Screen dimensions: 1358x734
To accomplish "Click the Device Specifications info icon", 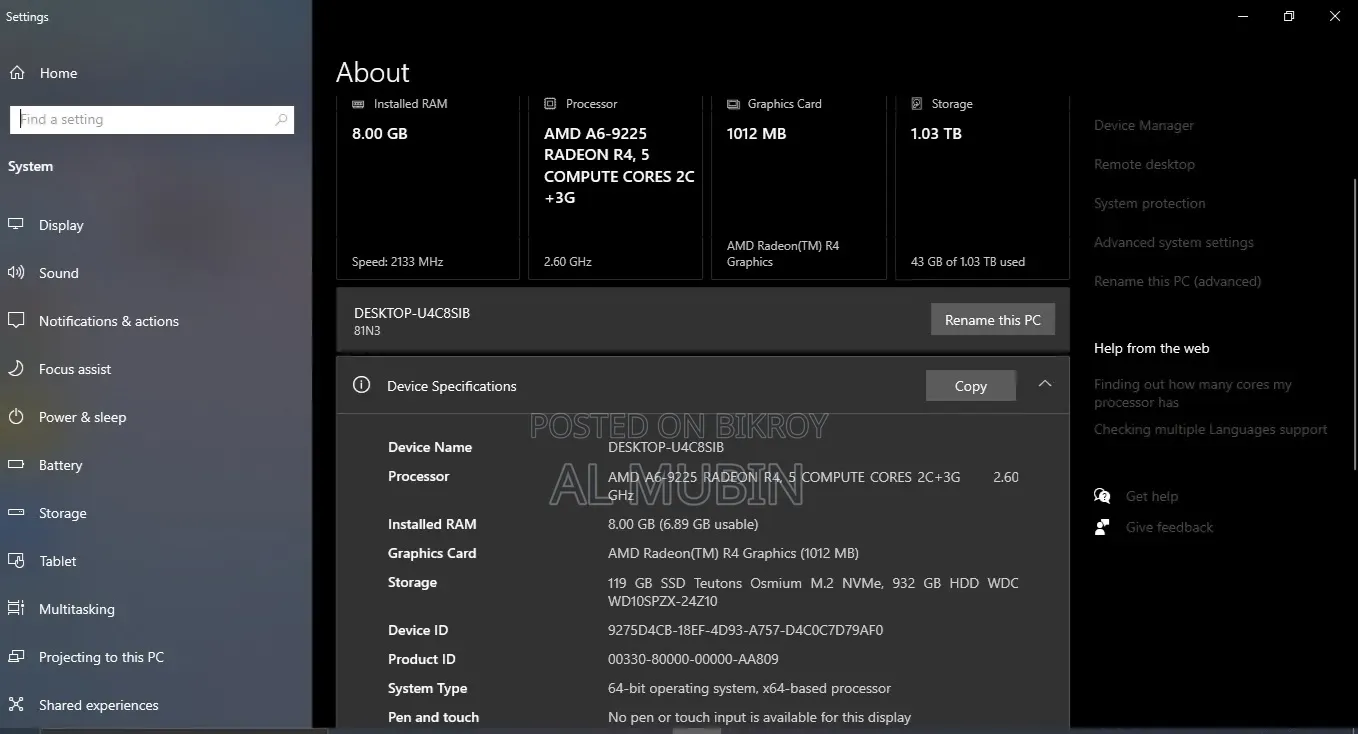I will 362,385.
